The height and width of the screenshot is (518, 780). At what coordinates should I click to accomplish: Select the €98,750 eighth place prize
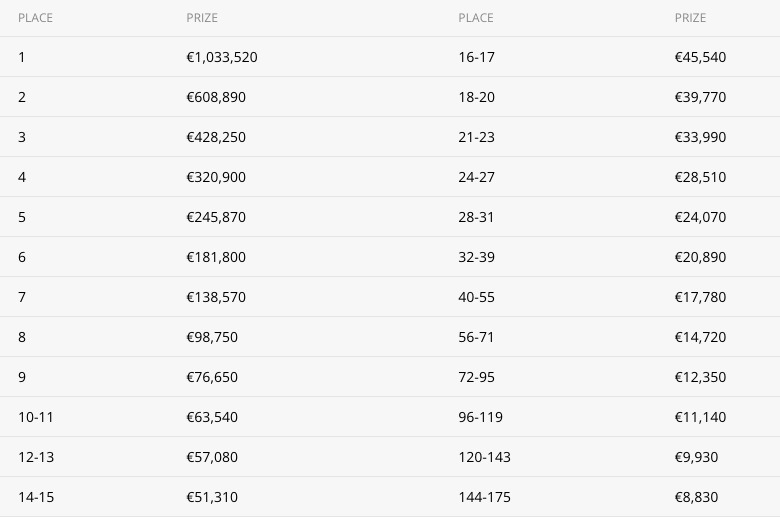pos(212,337)
